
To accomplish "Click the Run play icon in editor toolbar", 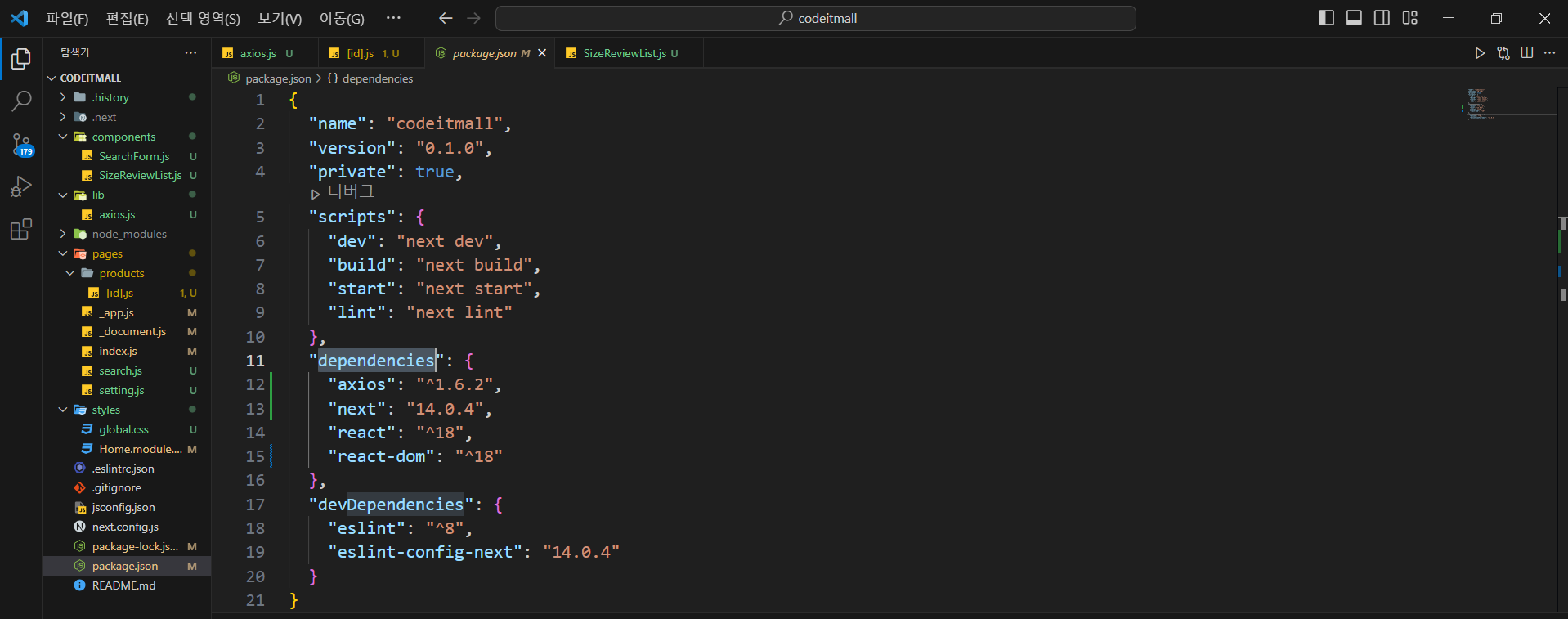I will [x=1480, y=53].
